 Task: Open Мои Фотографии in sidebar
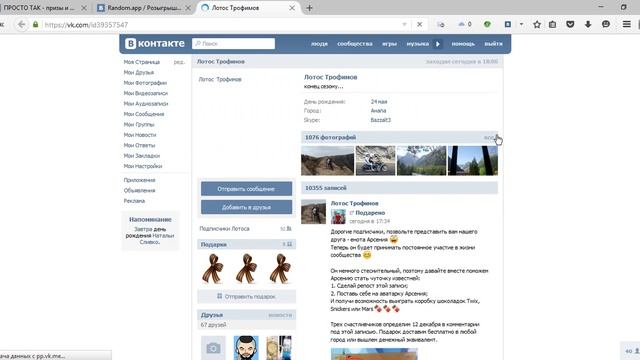tap(145, 83)
